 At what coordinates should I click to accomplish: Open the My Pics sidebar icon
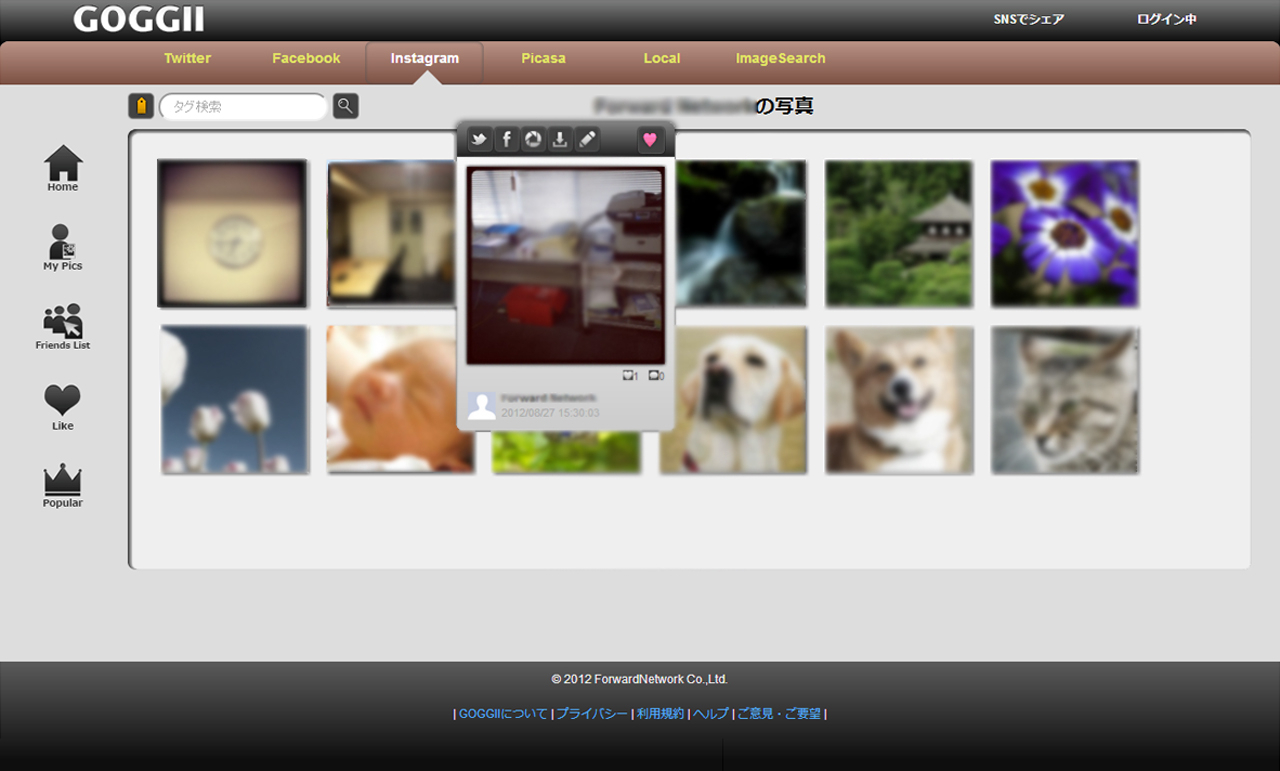pyautogui.click(x=63, y=247)
